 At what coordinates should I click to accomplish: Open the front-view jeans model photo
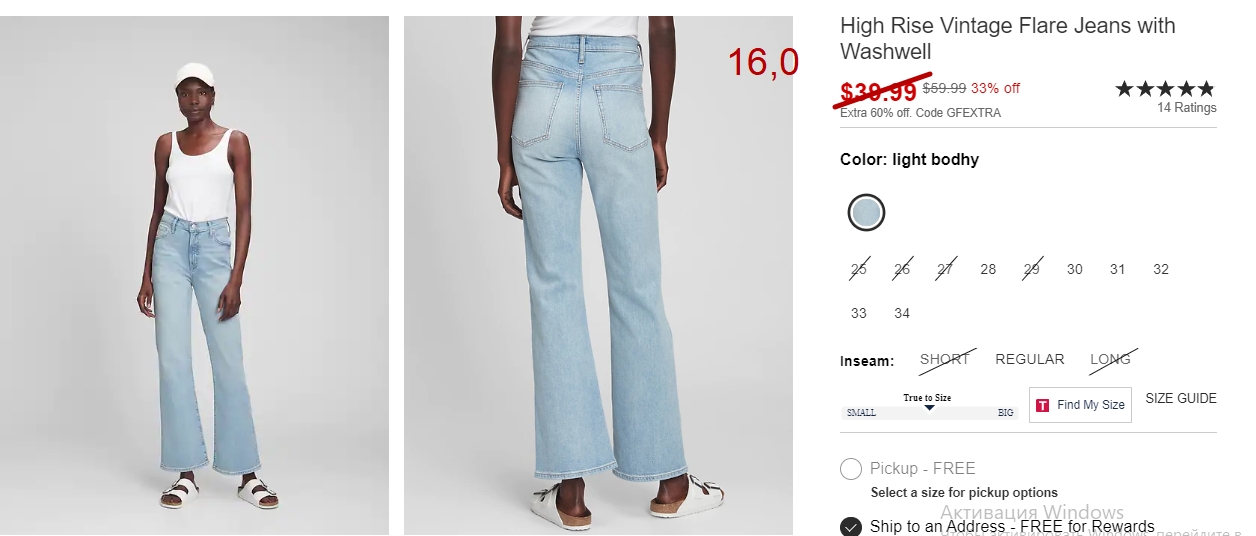coord(194,275)
